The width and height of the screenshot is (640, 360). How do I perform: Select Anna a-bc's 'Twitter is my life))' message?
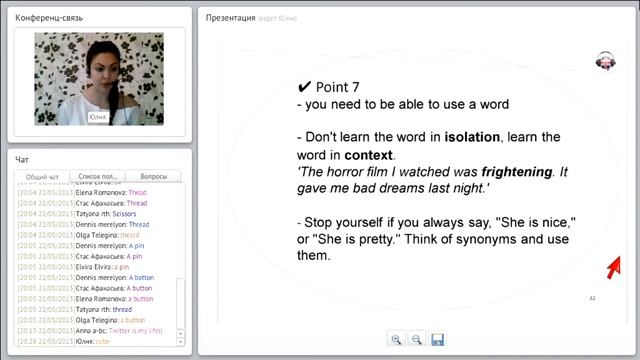pyautogui.click(x=90, y=330)
